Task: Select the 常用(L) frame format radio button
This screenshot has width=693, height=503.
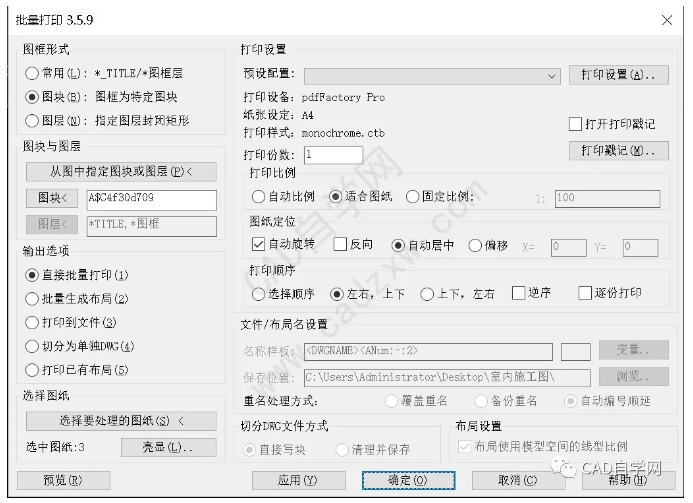Action: (32, 73)
